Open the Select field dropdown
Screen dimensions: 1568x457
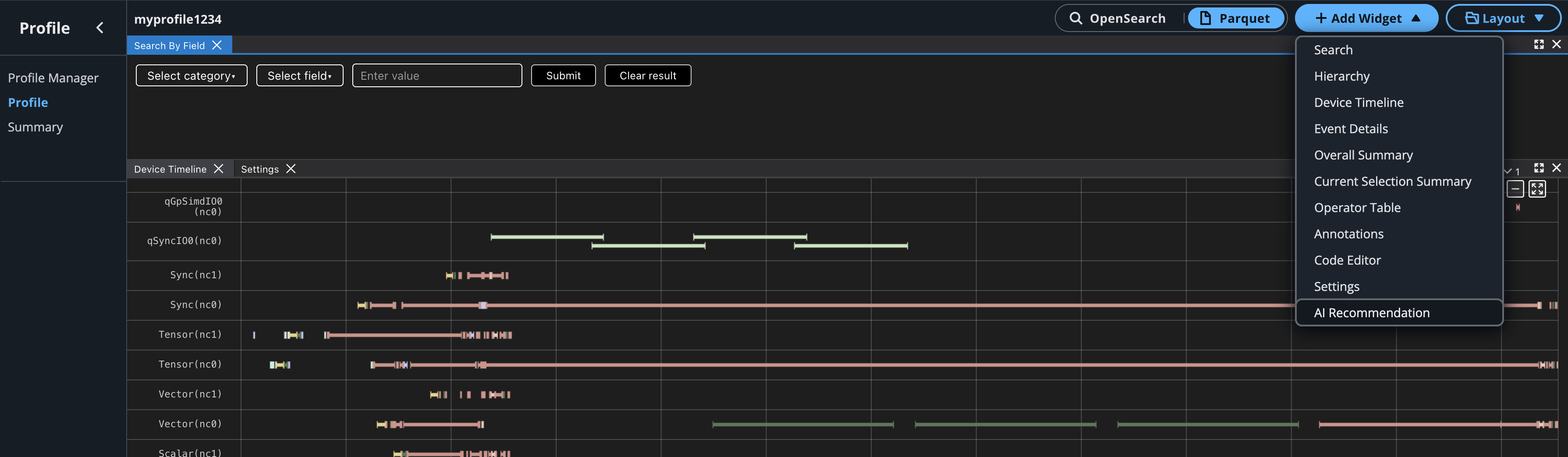pos(299,75)
